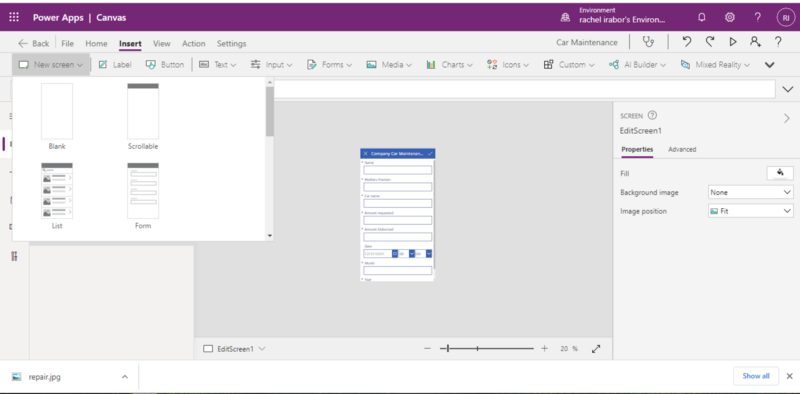Open the Input controls dropdown
This screenshot has height=394, width=800.
[271, 65]
